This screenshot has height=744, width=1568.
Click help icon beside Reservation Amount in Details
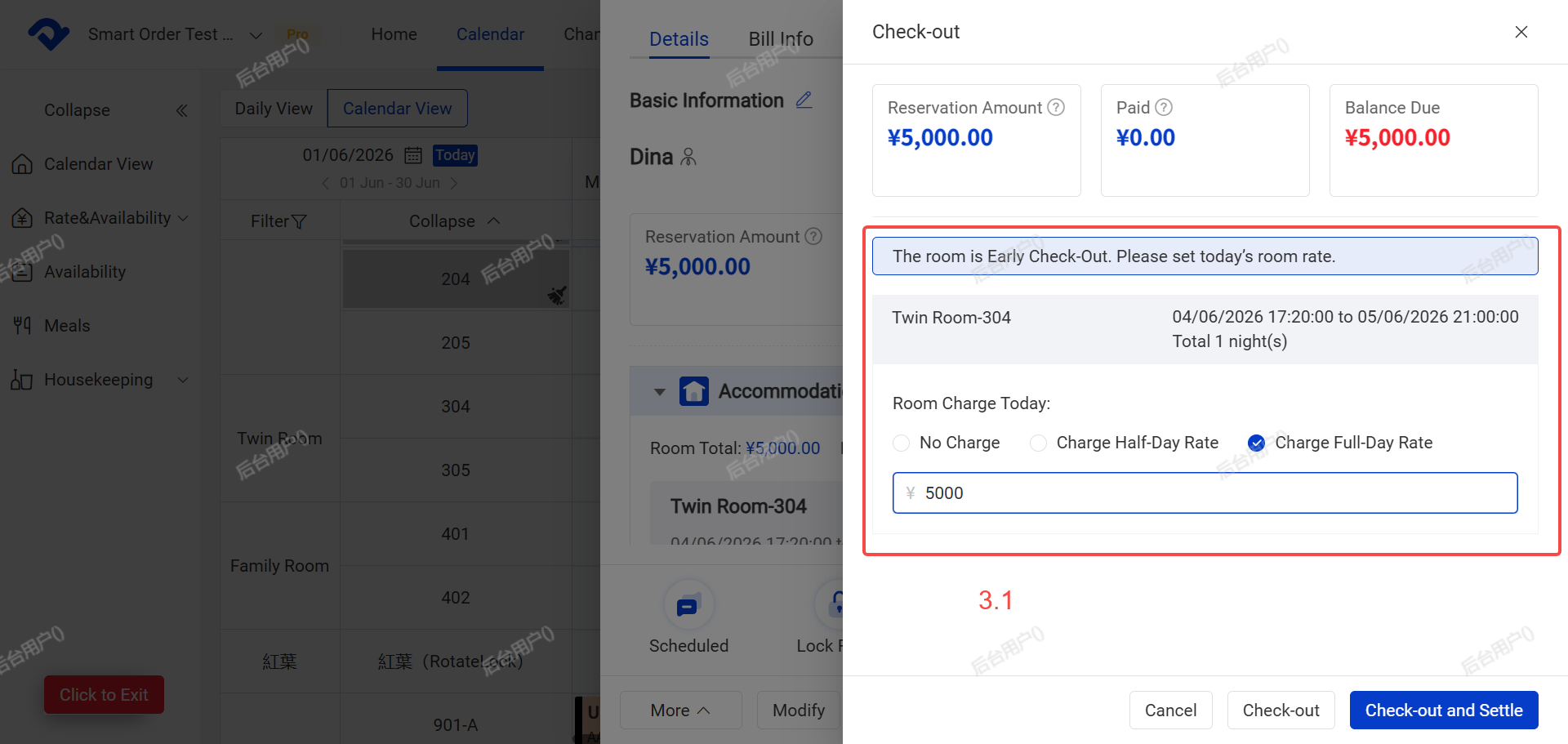pos(813,236)
